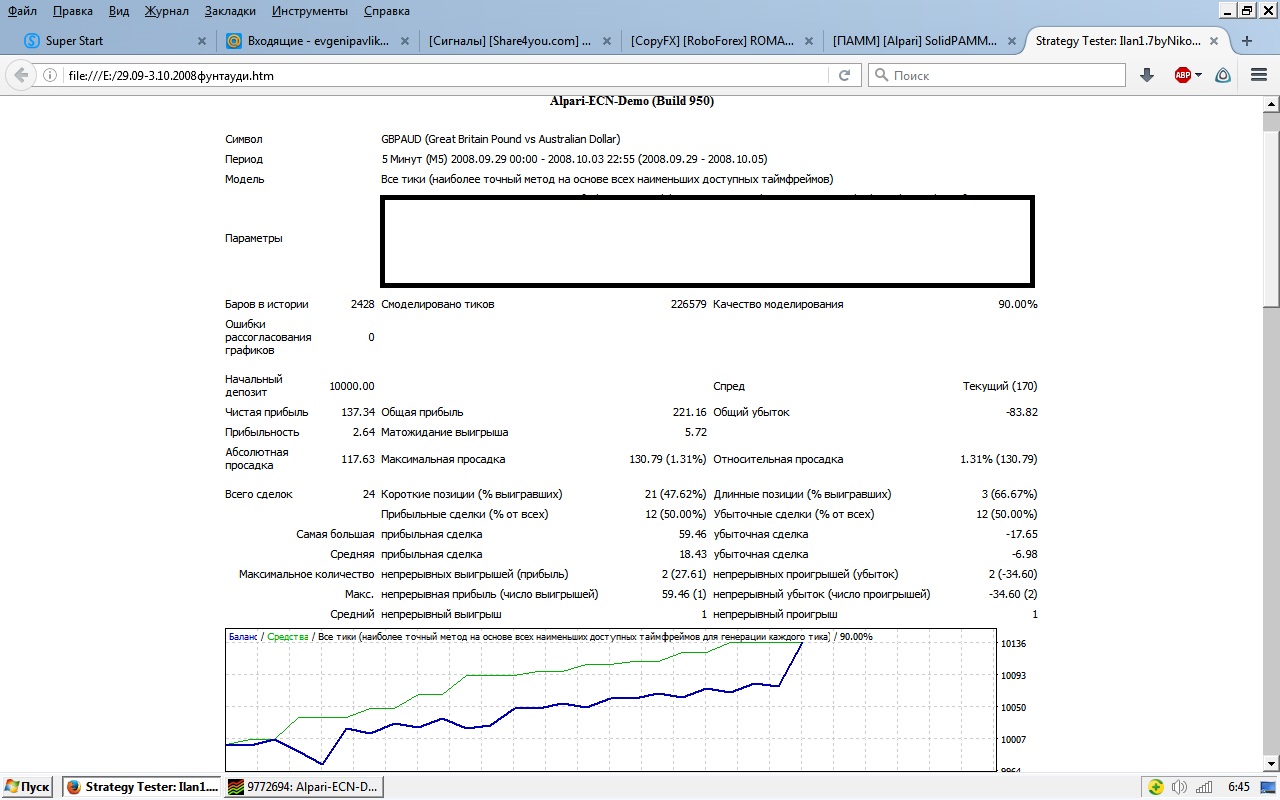Viewport: 1280px width, 800px height.
Task: Select the Strategy Tester Ilan1.7 tab
Action: pos(1128,41)
